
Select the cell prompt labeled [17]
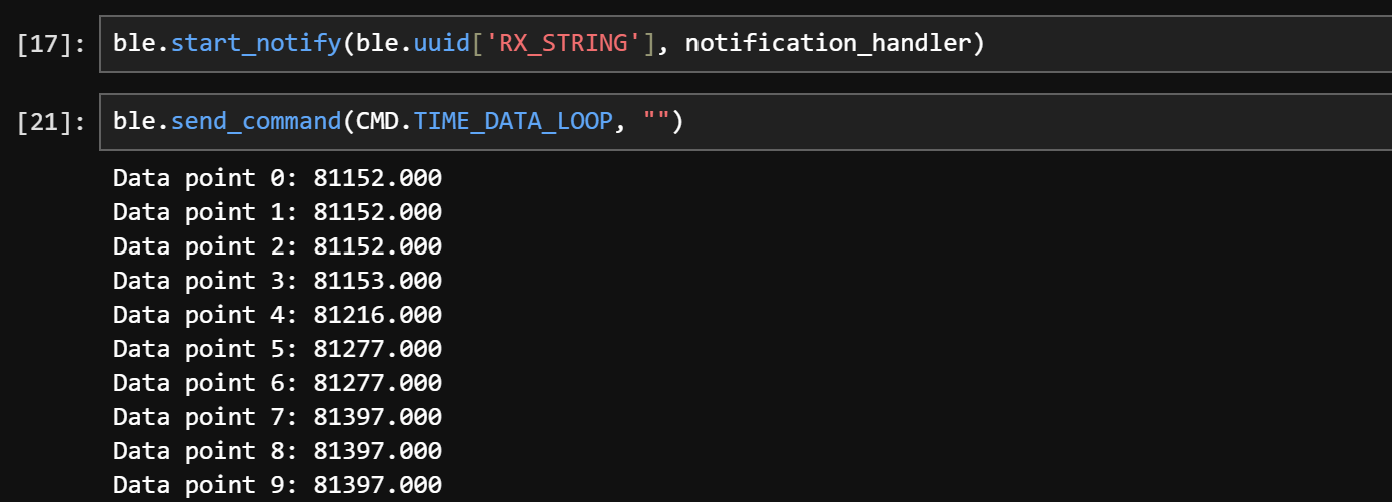click(x=52, y=44)
